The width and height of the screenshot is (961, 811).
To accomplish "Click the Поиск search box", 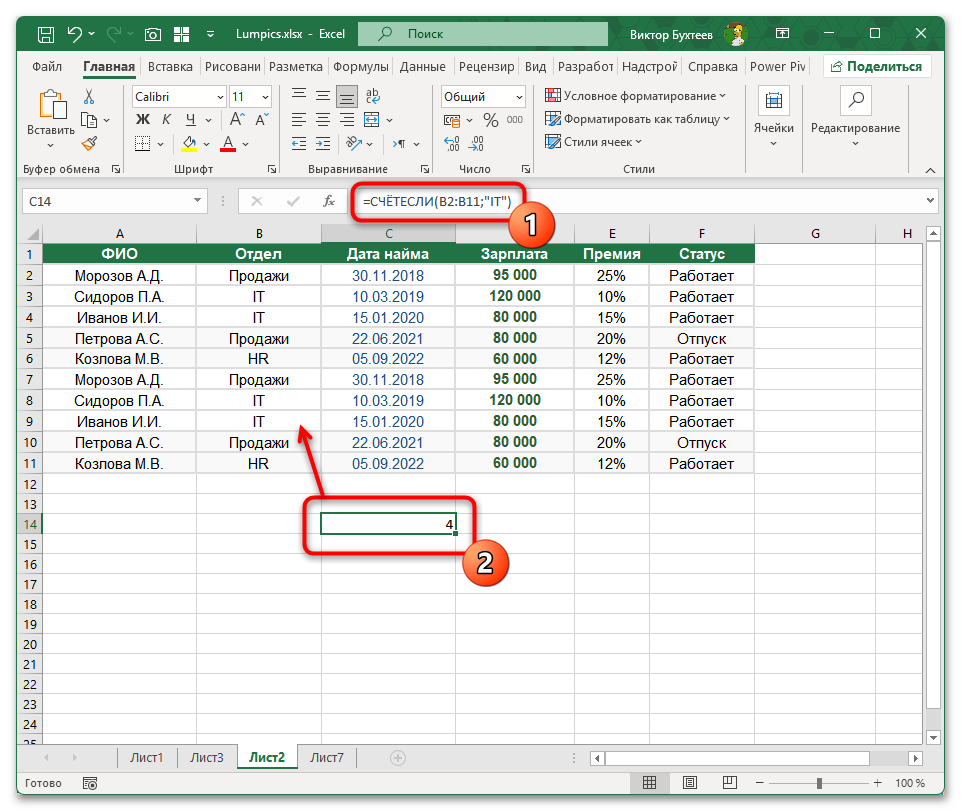I will 483,34.
